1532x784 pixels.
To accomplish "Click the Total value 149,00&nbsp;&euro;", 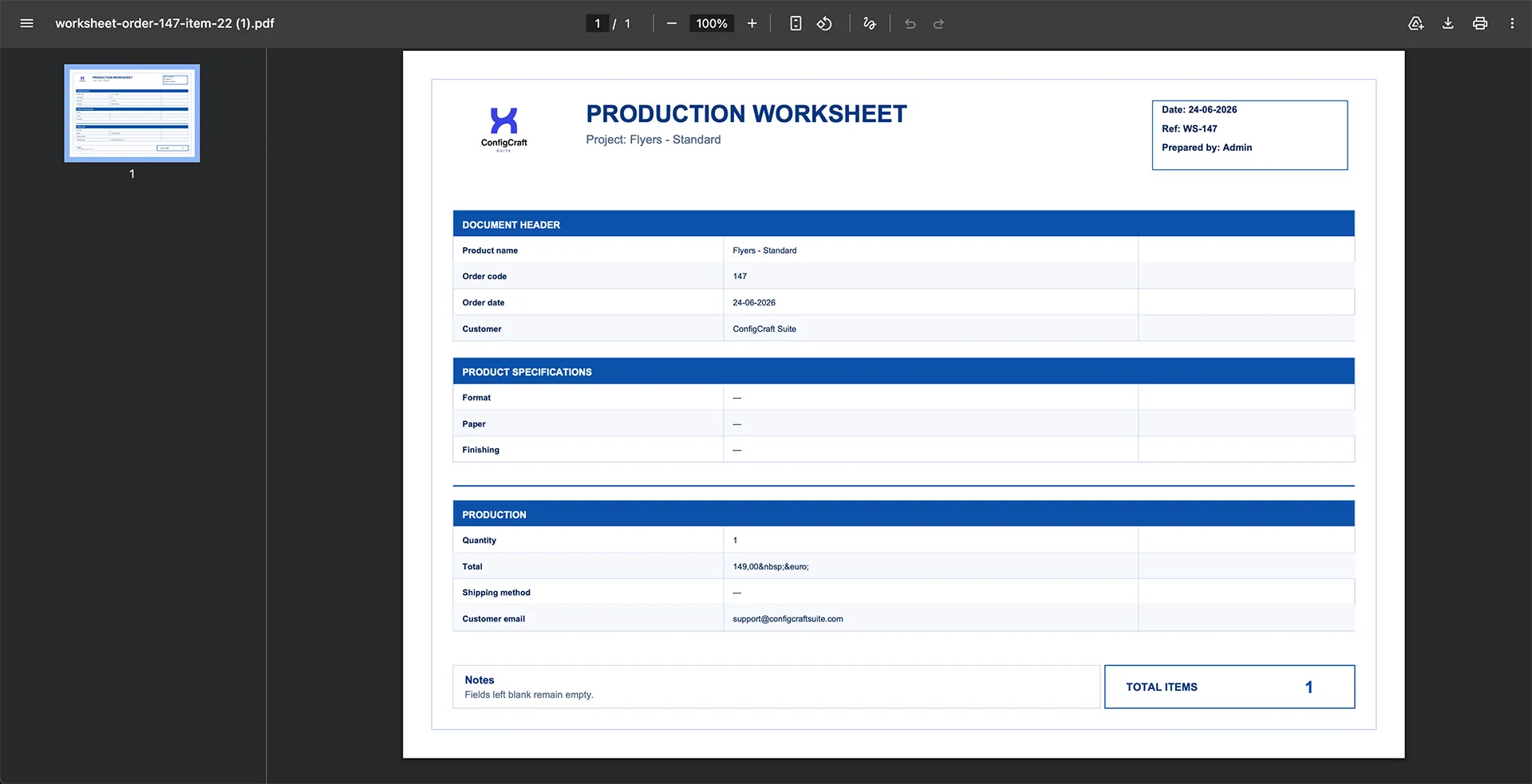I will pyautogui.click(x=771, y=566).
